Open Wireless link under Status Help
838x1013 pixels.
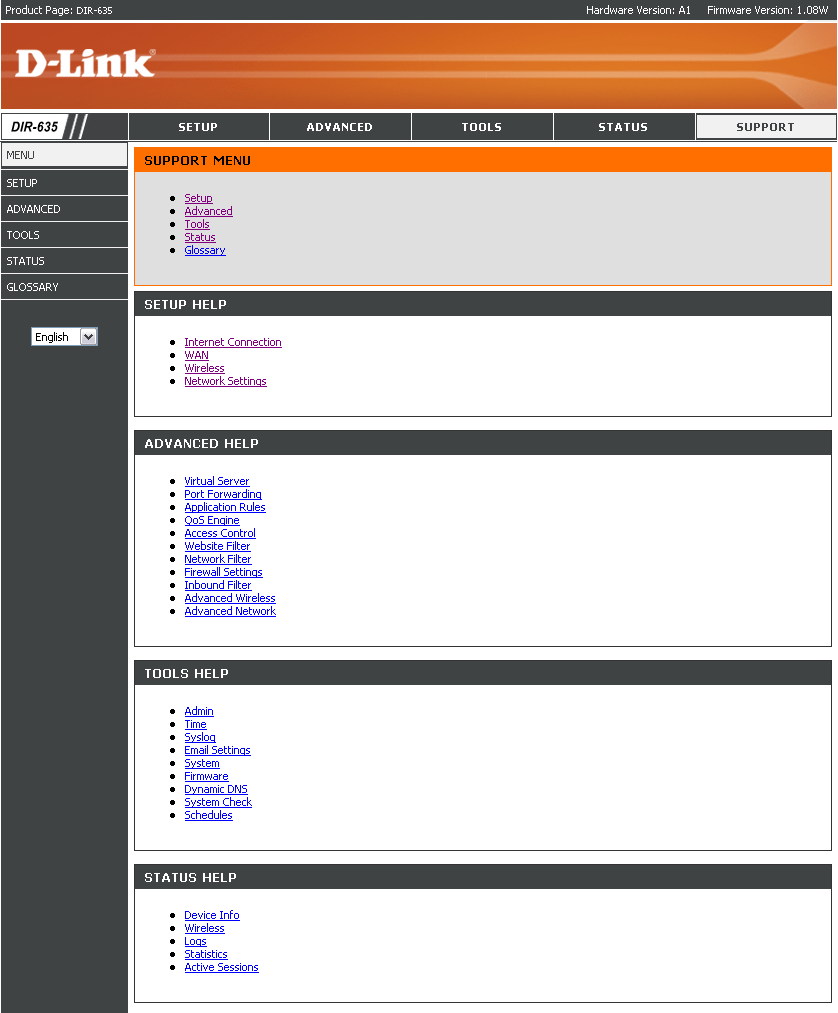[204, 928]
